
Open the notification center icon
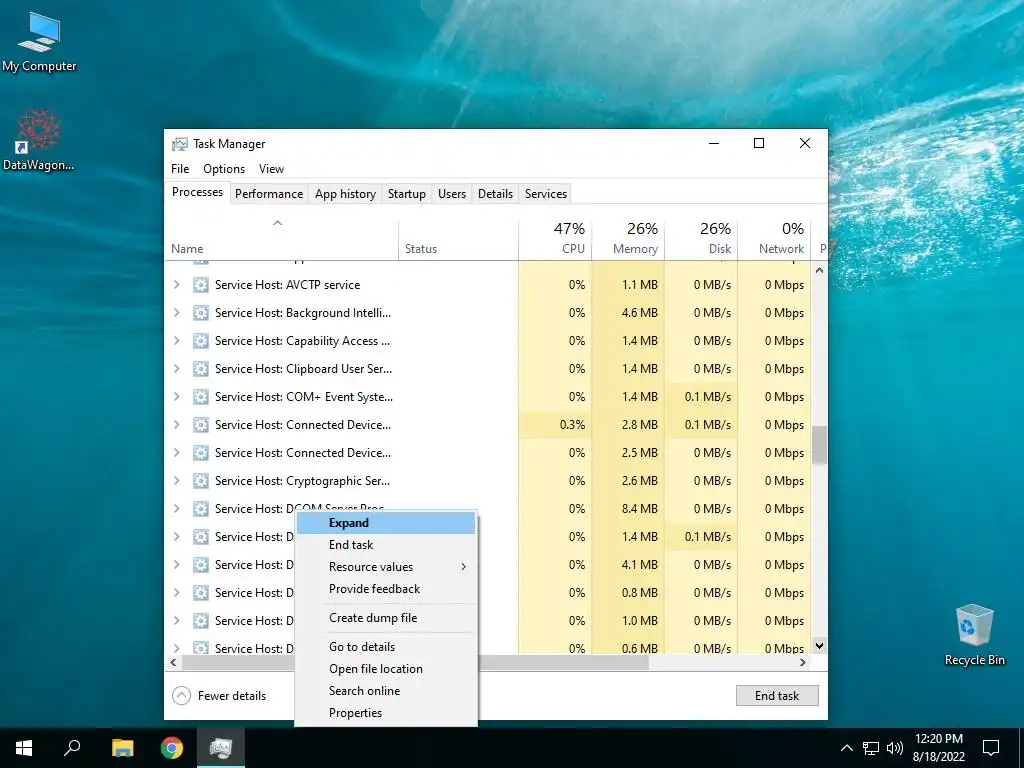click(x=991, y=748)
